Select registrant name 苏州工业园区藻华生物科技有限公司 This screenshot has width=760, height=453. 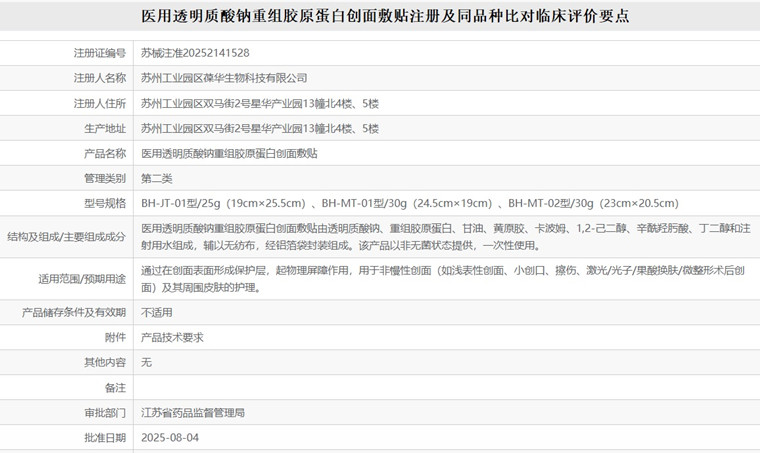[224, 78]
